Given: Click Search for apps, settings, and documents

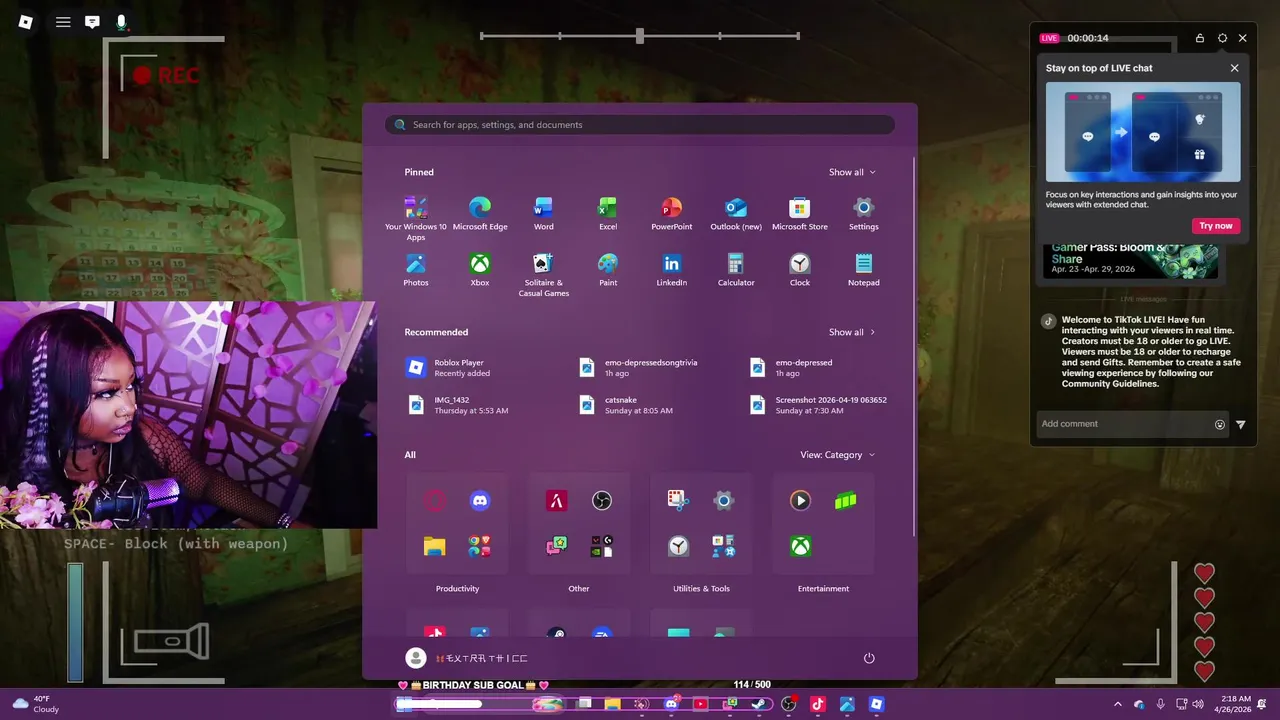Looking at the screenshot, I should [x=640, y=125].
